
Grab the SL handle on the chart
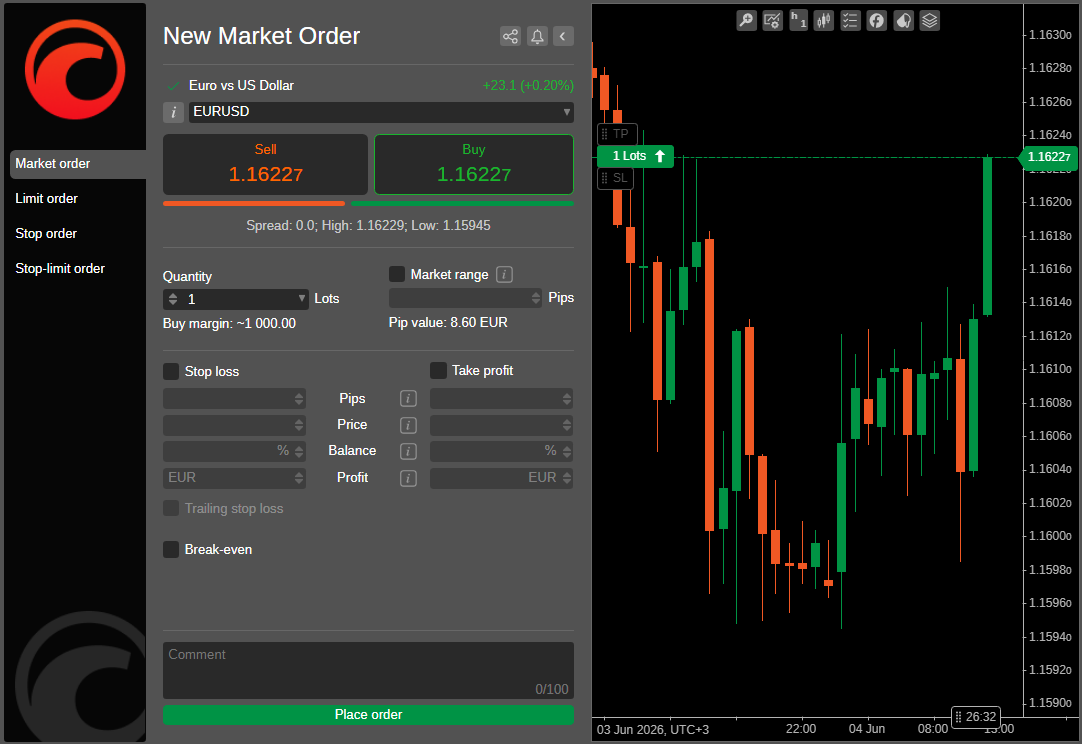click(615, 178)
